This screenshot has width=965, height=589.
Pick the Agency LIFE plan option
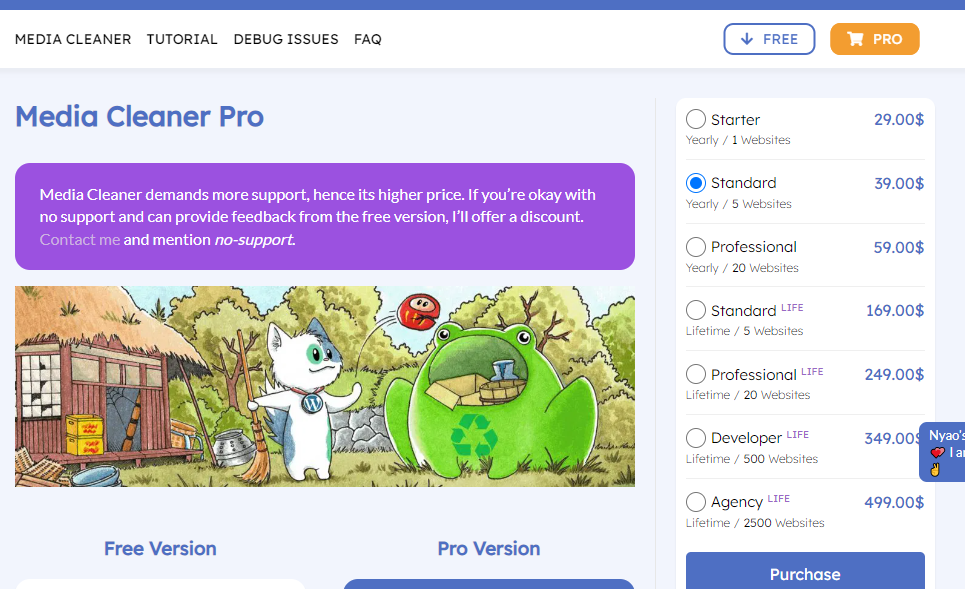click(x=696, y=502)
